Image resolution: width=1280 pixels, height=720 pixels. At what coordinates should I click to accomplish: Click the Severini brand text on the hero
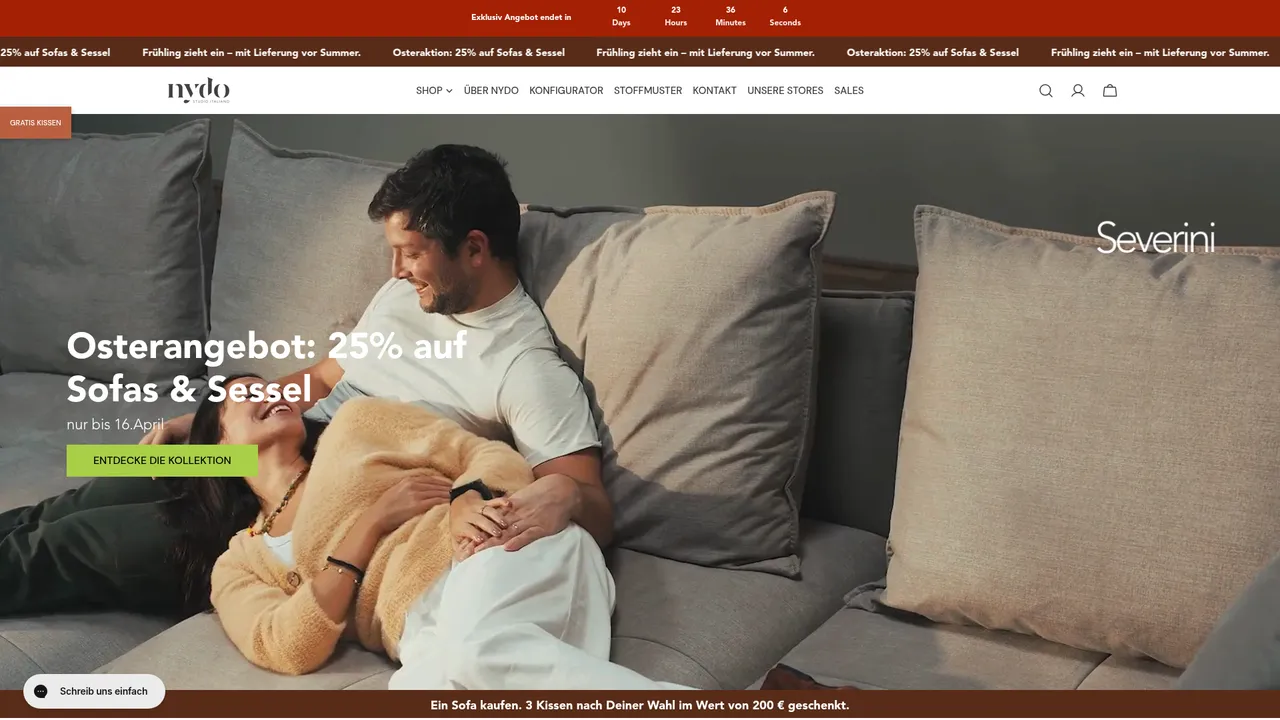click(x=1155, y=238)
